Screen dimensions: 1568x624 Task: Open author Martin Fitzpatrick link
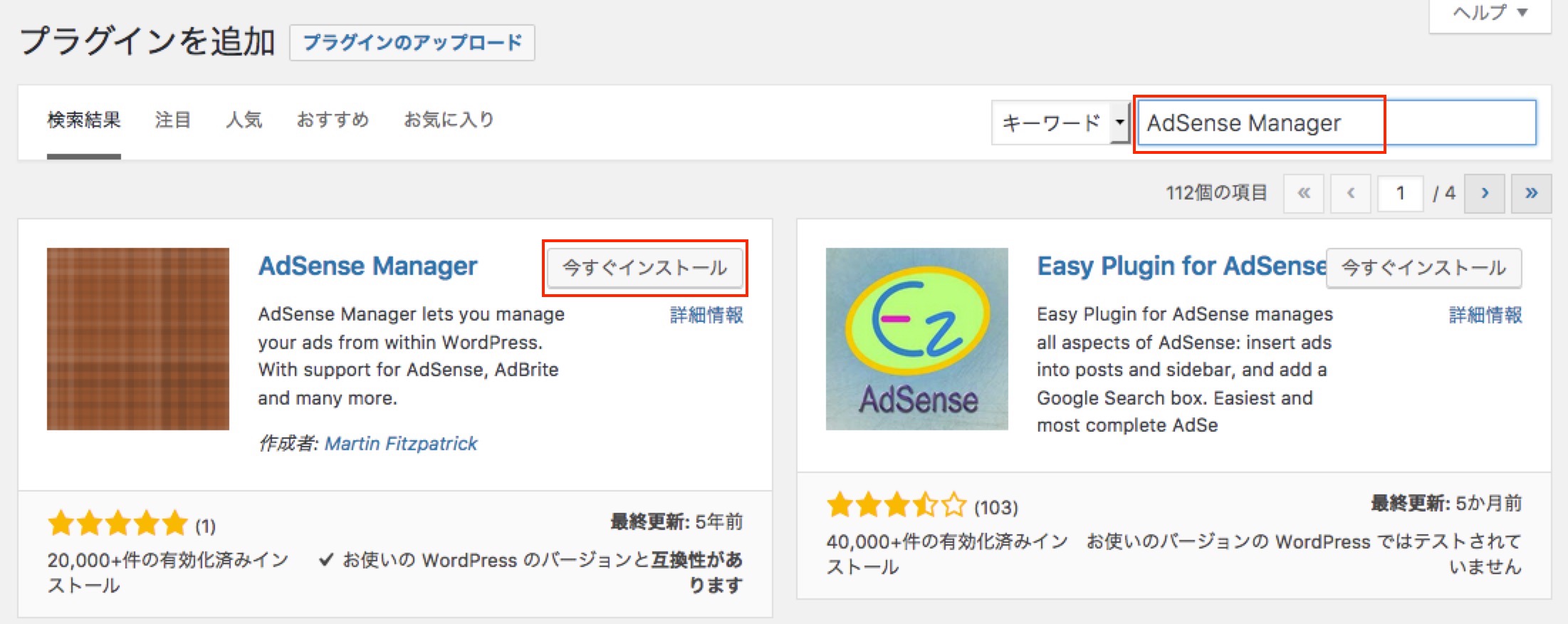coord(401,444)
